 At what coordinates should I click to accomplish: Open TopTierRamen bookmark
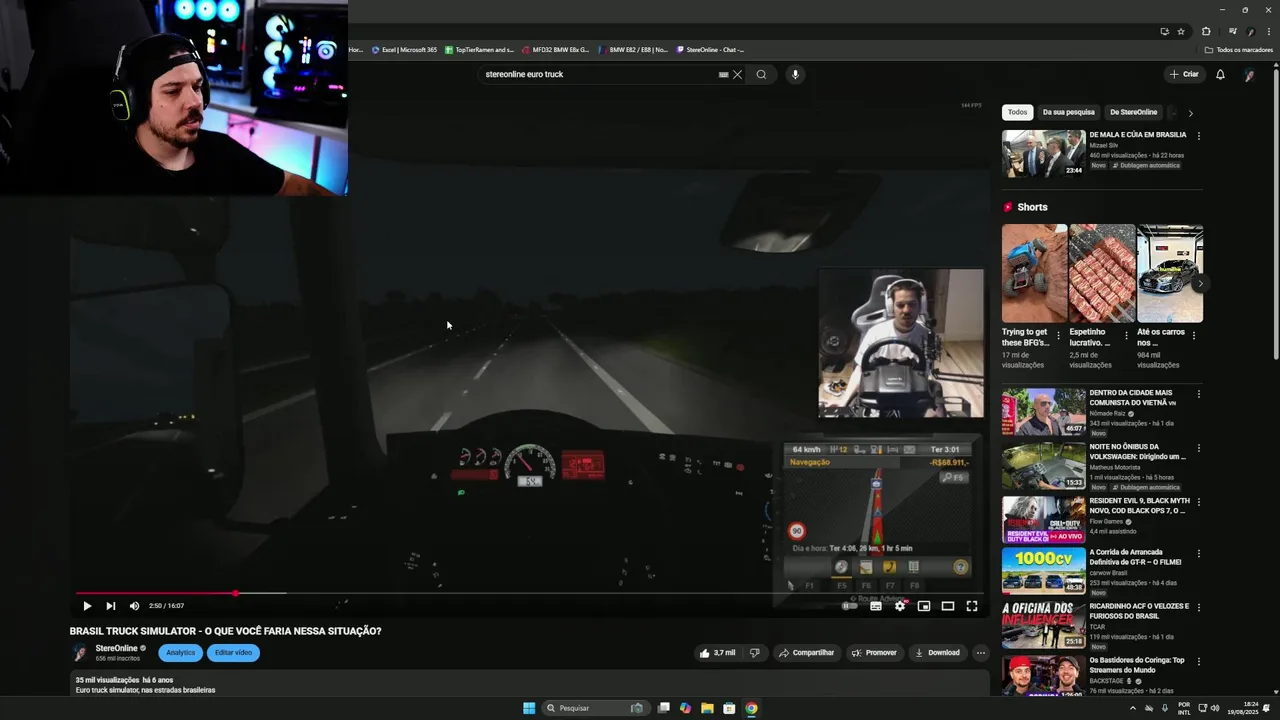point(480,50)
